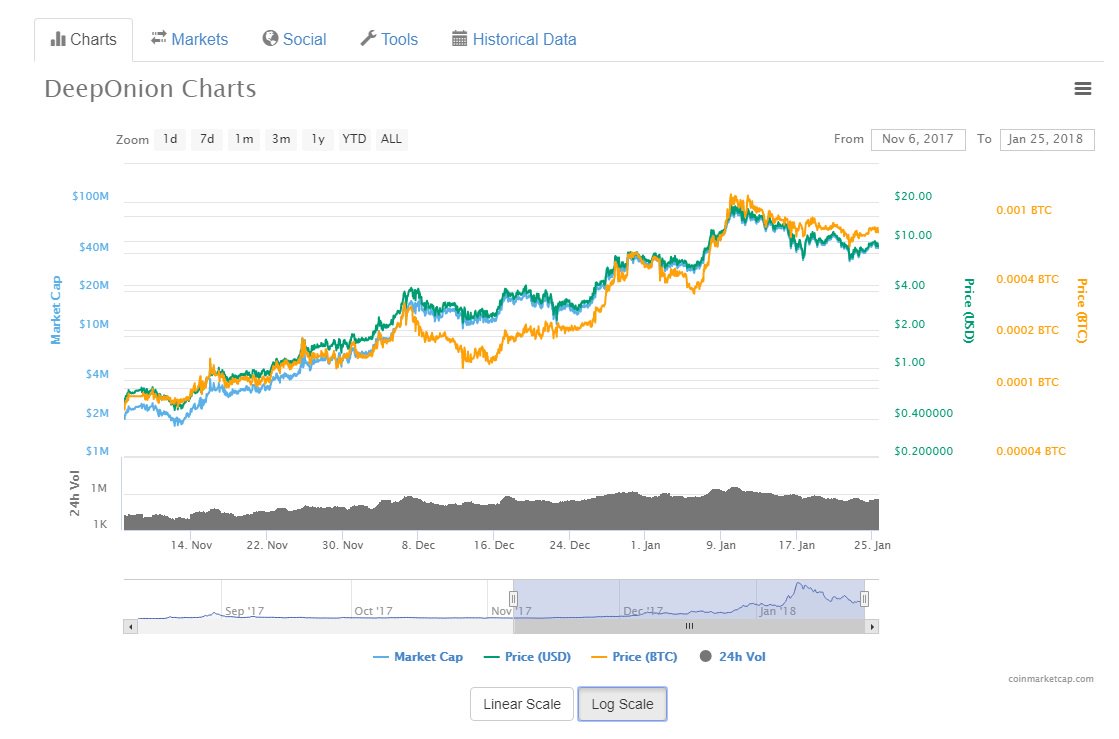
Task: Set zoom range to 1y
Action: click(x=318, y=139)
